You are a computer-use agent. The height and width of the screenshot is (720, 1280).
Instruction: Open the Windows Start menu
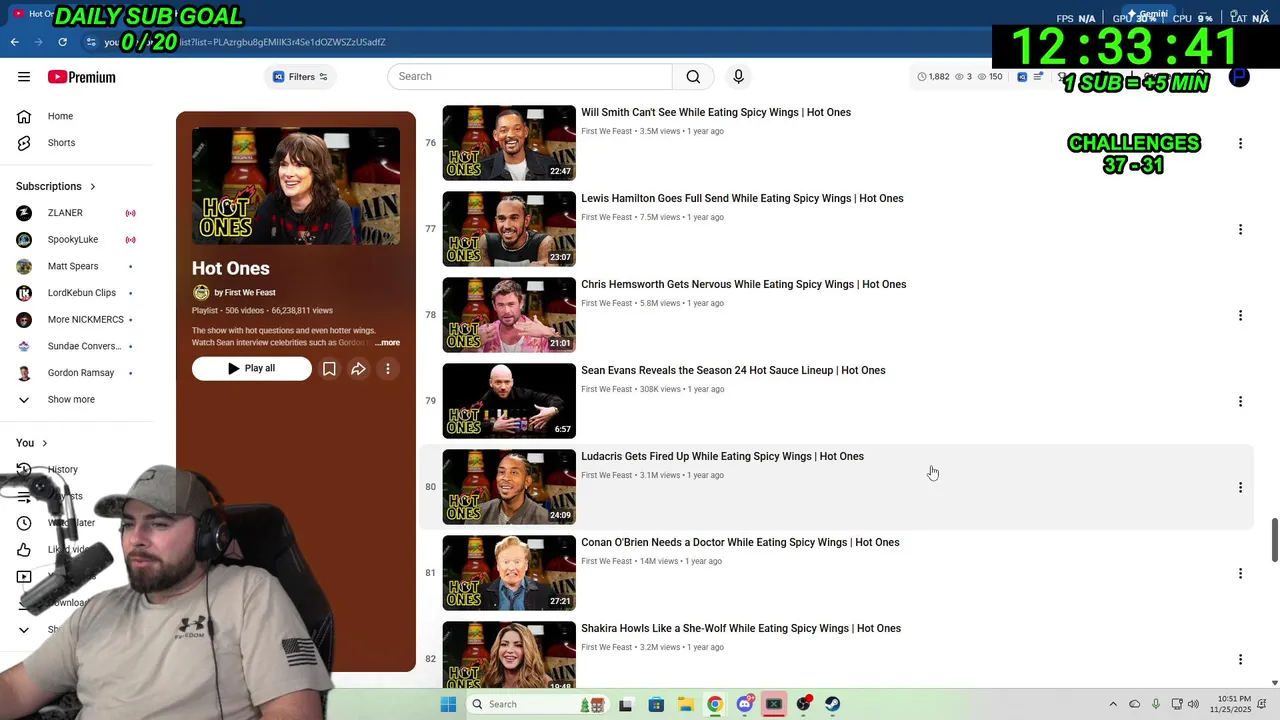coord(448,704)
